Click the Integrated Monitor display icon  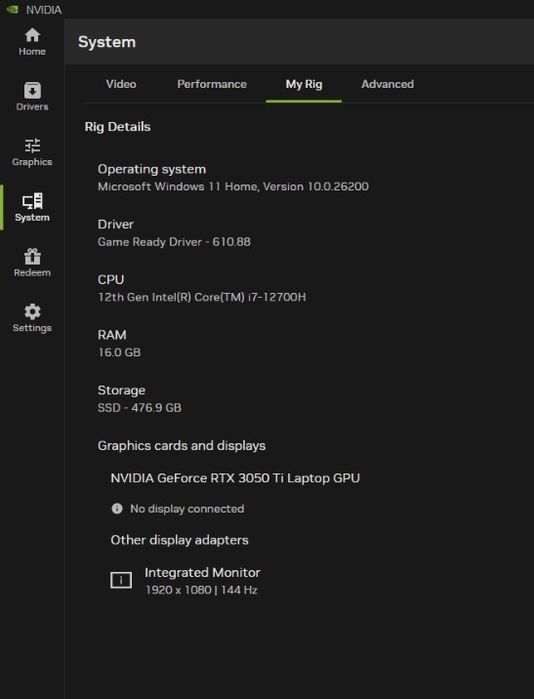tap(121, 580)
